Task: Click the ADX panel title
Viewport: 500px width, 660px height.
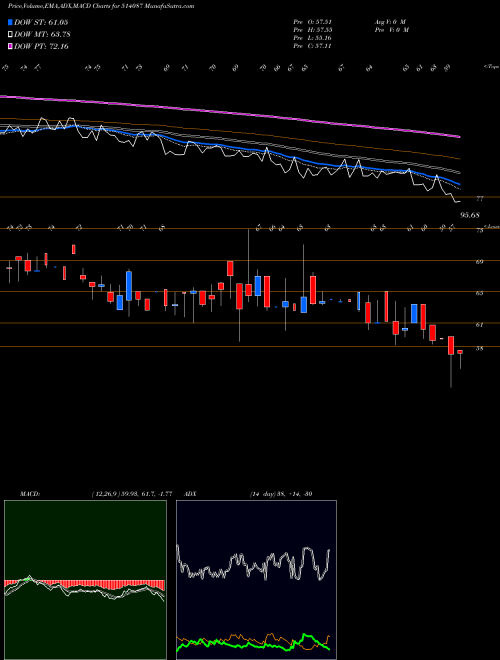Action: (x=190, y=494)
